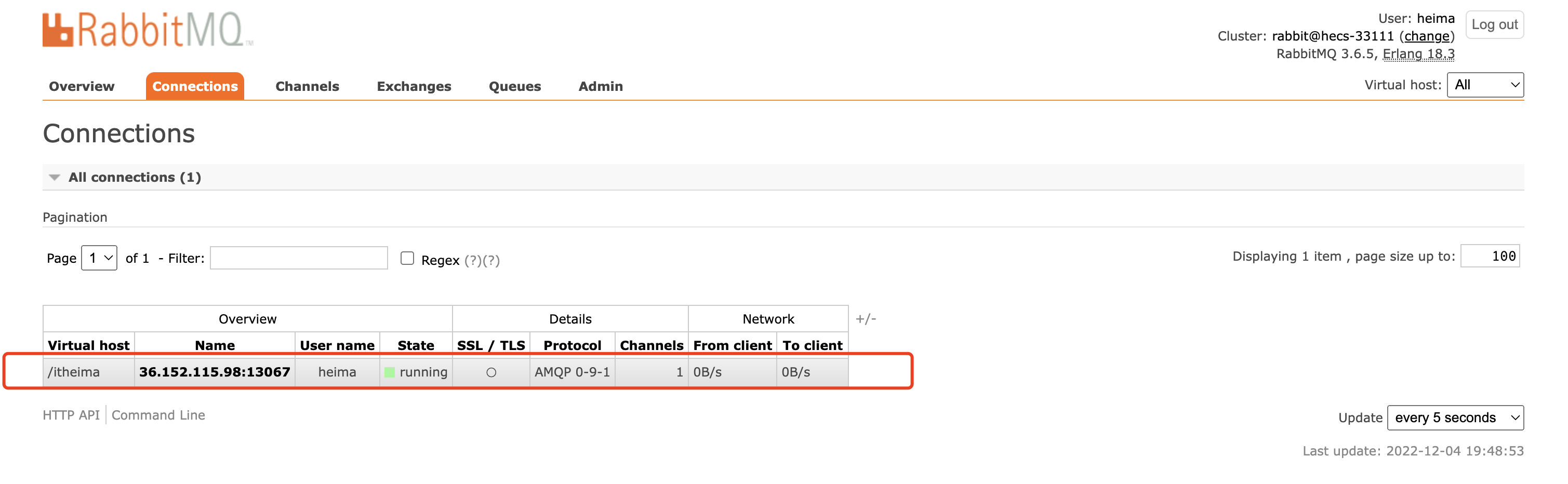Click the +/- column toggle
This screenshot has width=1568, height=484.
[x=866, y=319]
